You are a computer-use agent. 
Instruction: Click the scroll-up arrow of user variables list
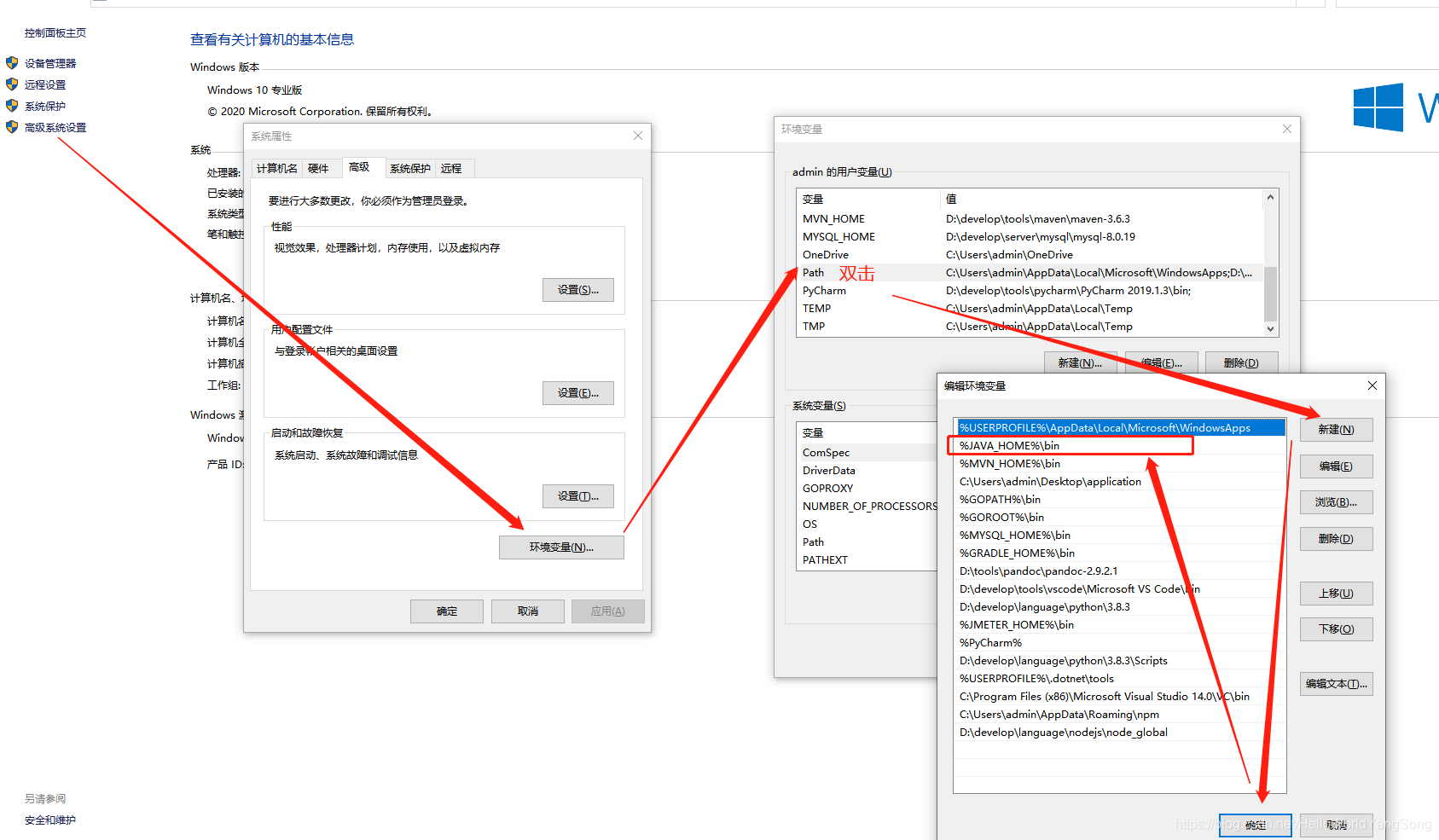[1270, 197]
